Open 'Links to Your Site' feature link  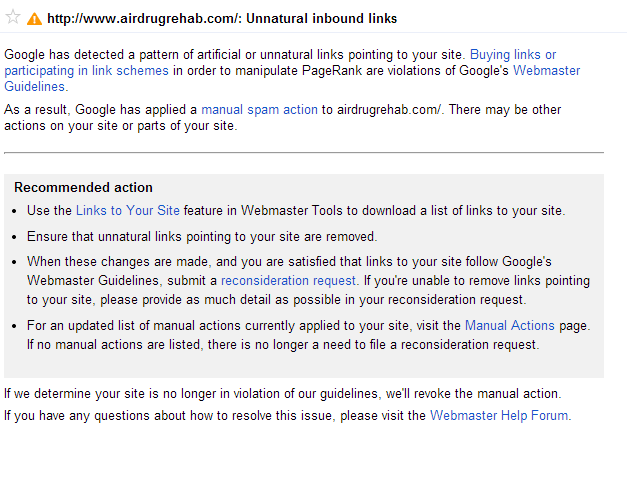pos(128,211)
